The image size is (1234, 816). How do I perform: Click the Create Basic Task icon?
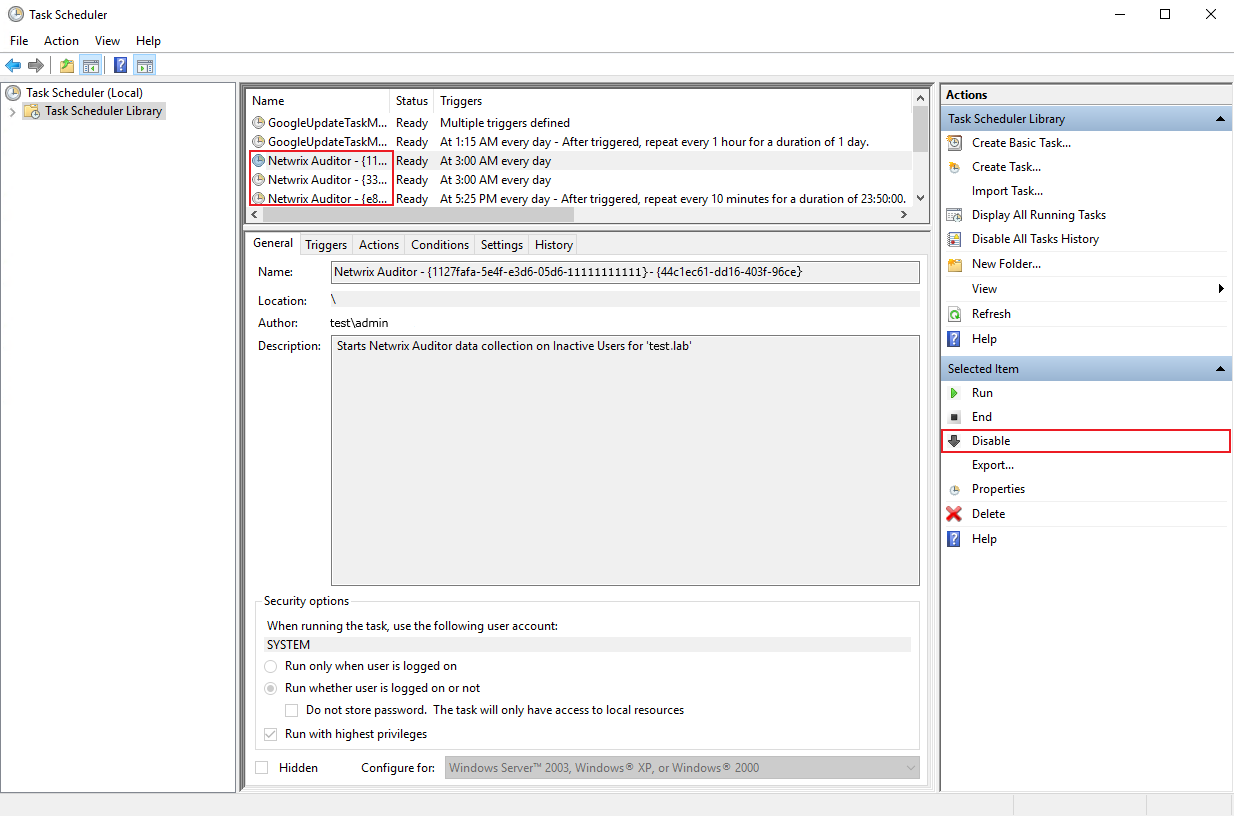coord(954,143)
